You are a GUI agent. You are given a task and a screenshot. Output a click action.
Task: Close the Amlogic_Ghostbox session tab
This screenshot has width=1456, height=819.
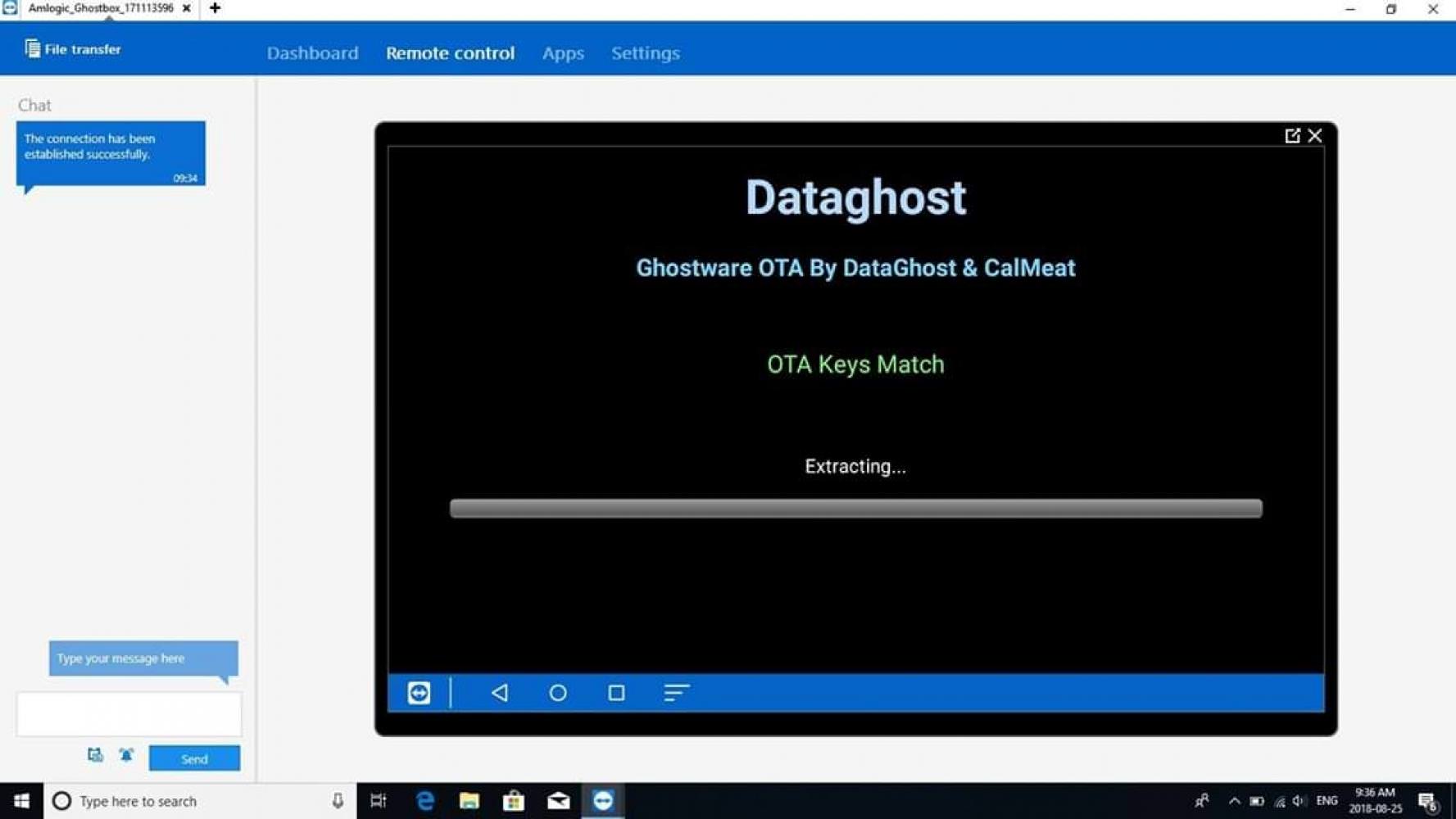coord(187,8)
